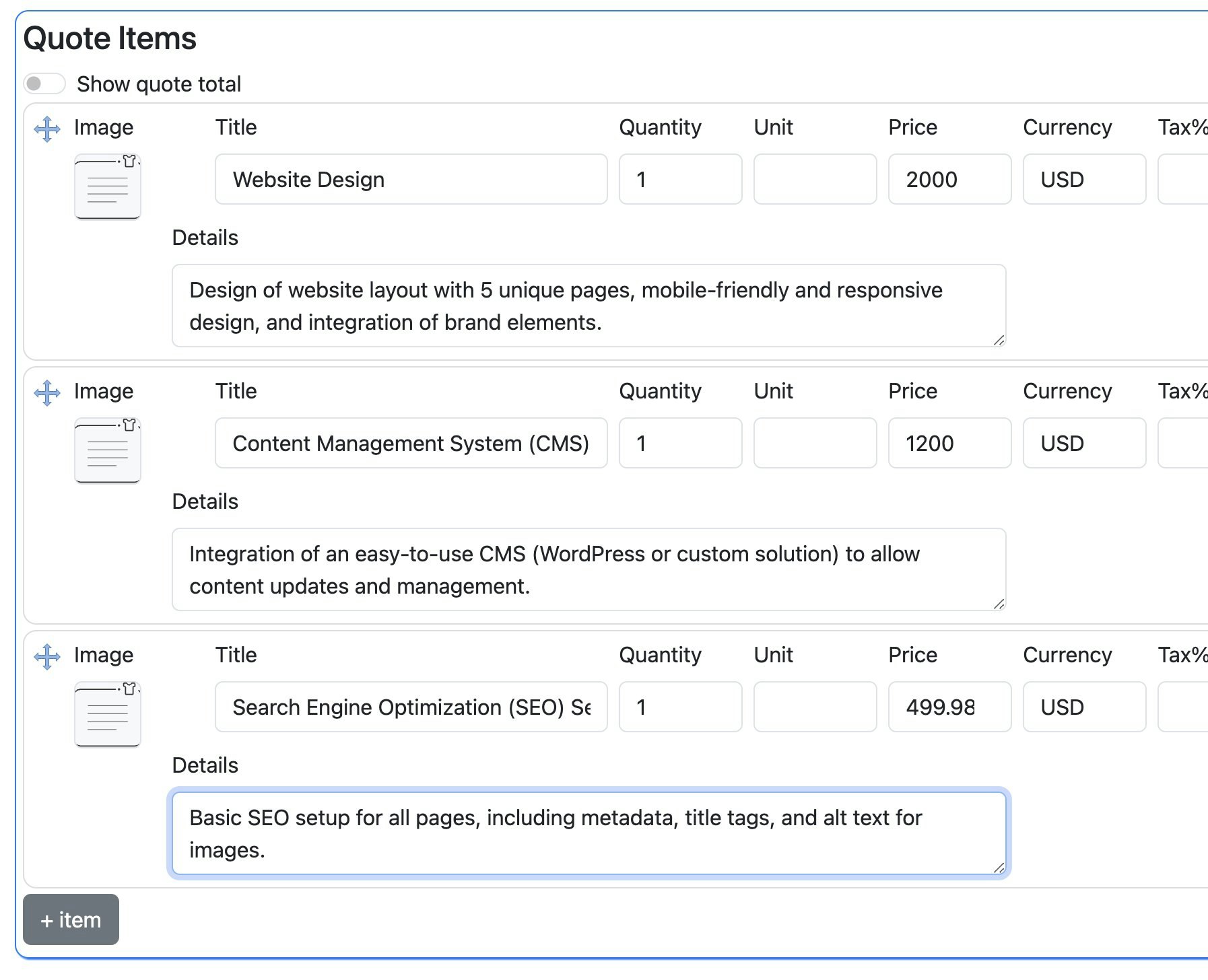Image resolution: width=1208 pixels, height=980 pixels.
Task: Click the Content Management System title field
Action: pos(411,444)
